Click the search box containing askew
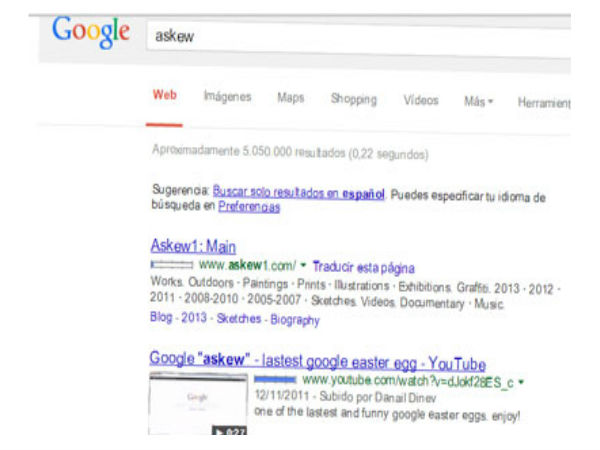600x450 pixels. (358, 40)
